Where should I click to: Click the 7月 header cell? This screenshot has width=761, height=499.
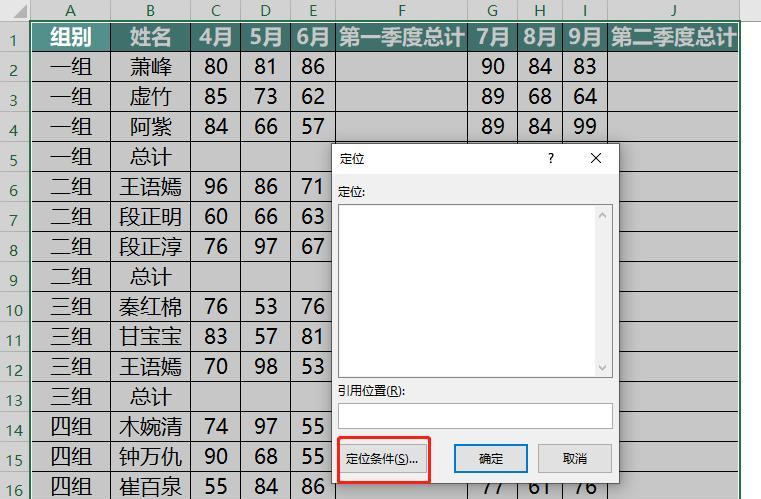pyautogui.click(x=492, y=37)
